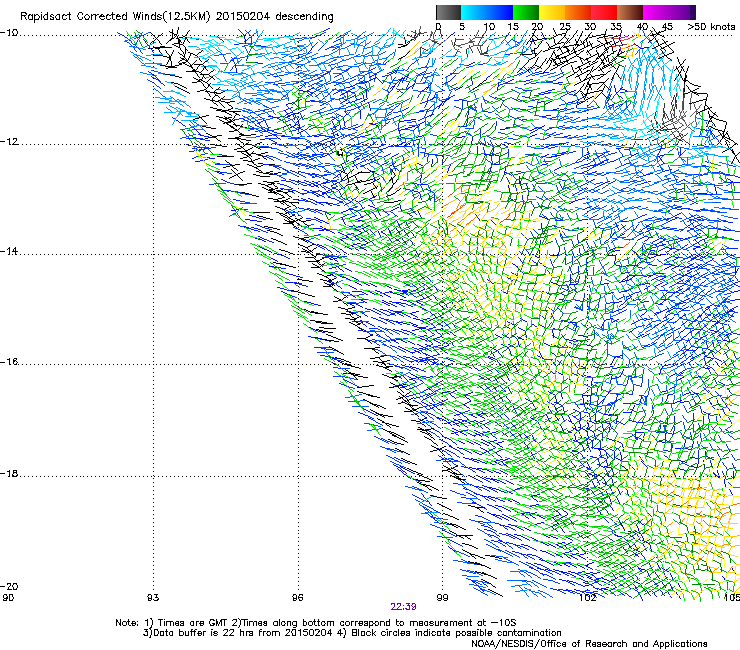
Task: Click the cyan-blue 5-15 knots legend swatch
Action: click(x=487, y=12)
